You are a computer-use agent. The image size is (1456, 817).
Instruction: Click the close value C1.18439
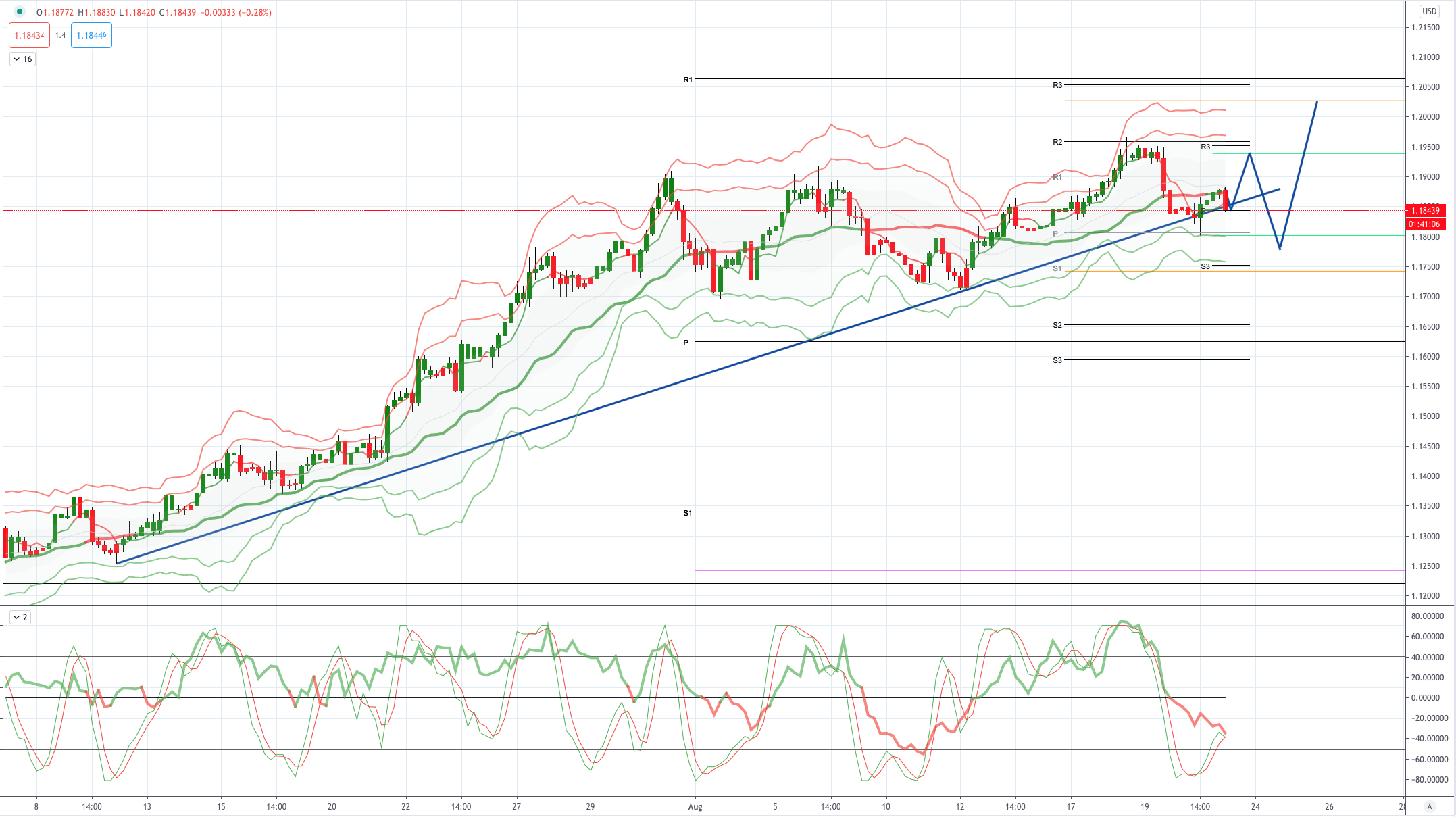click(x=178, y=12)
